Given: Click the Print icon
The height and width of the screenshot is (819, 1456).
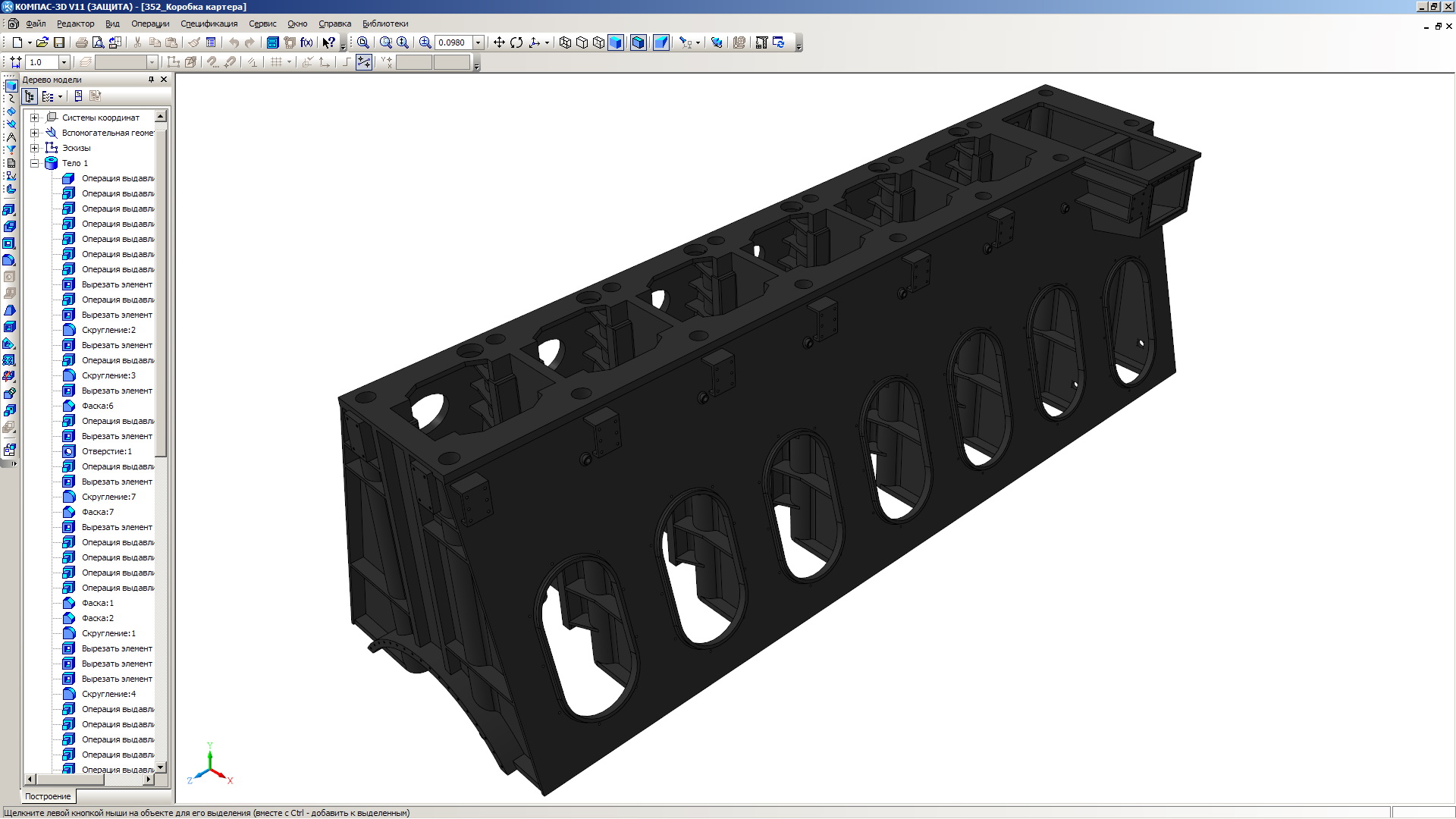Looking at the screenshot, I should [81, 42].
